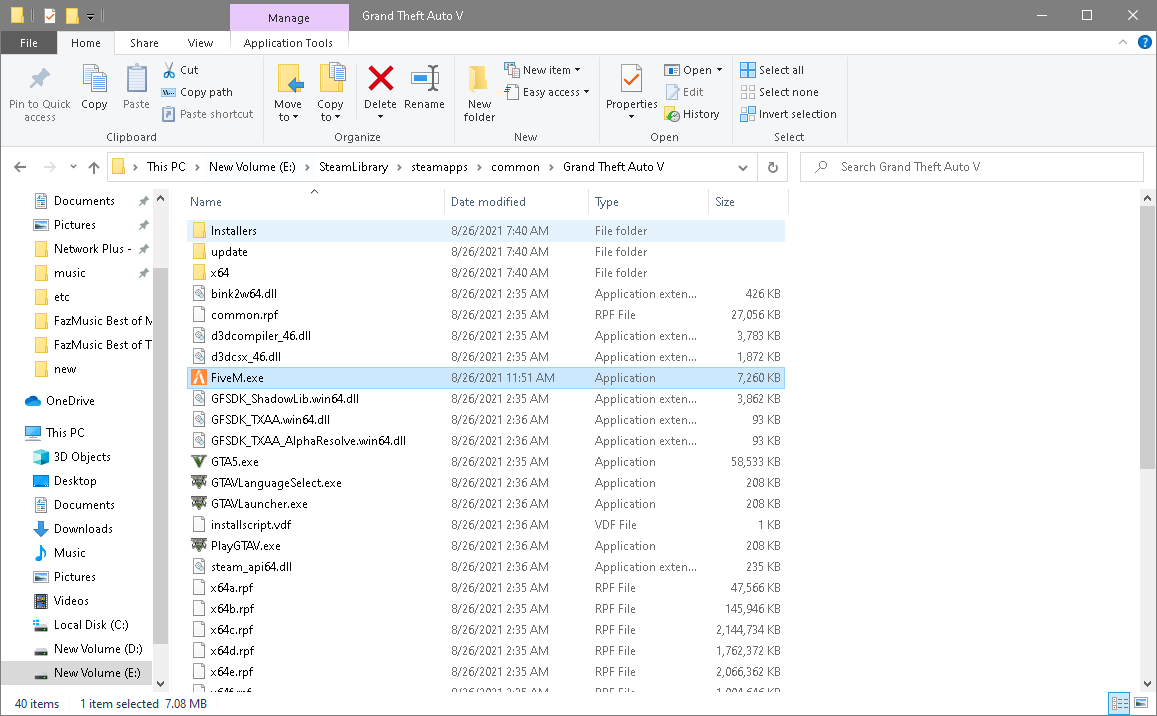Click the file list vertical scrollbar
Screen dimensions: 1157x716
(x=1147, y=337)
